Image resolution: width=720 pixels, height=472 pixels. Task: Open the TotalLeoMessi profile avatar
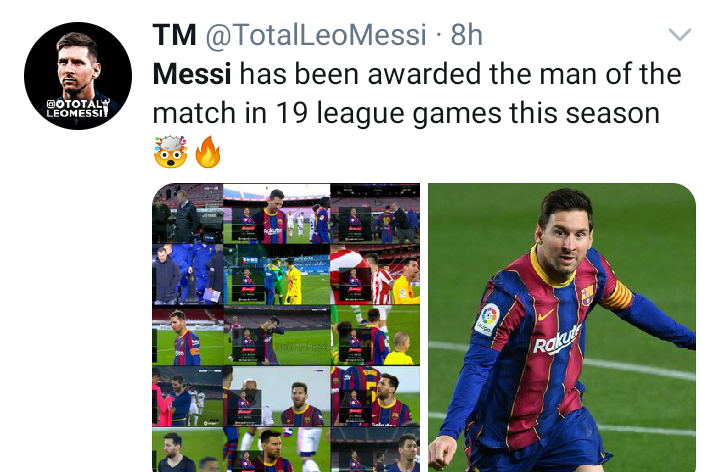click(x=78, y=76)
